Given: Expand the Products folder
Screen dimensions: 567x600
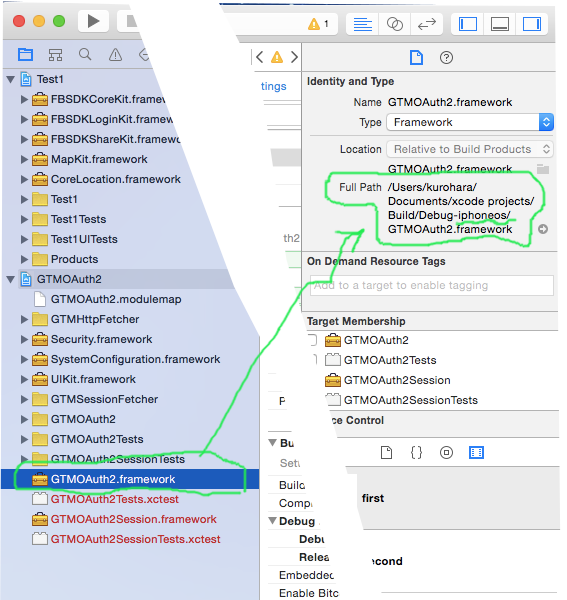Looking at the screenshot, I should (24, 259).
